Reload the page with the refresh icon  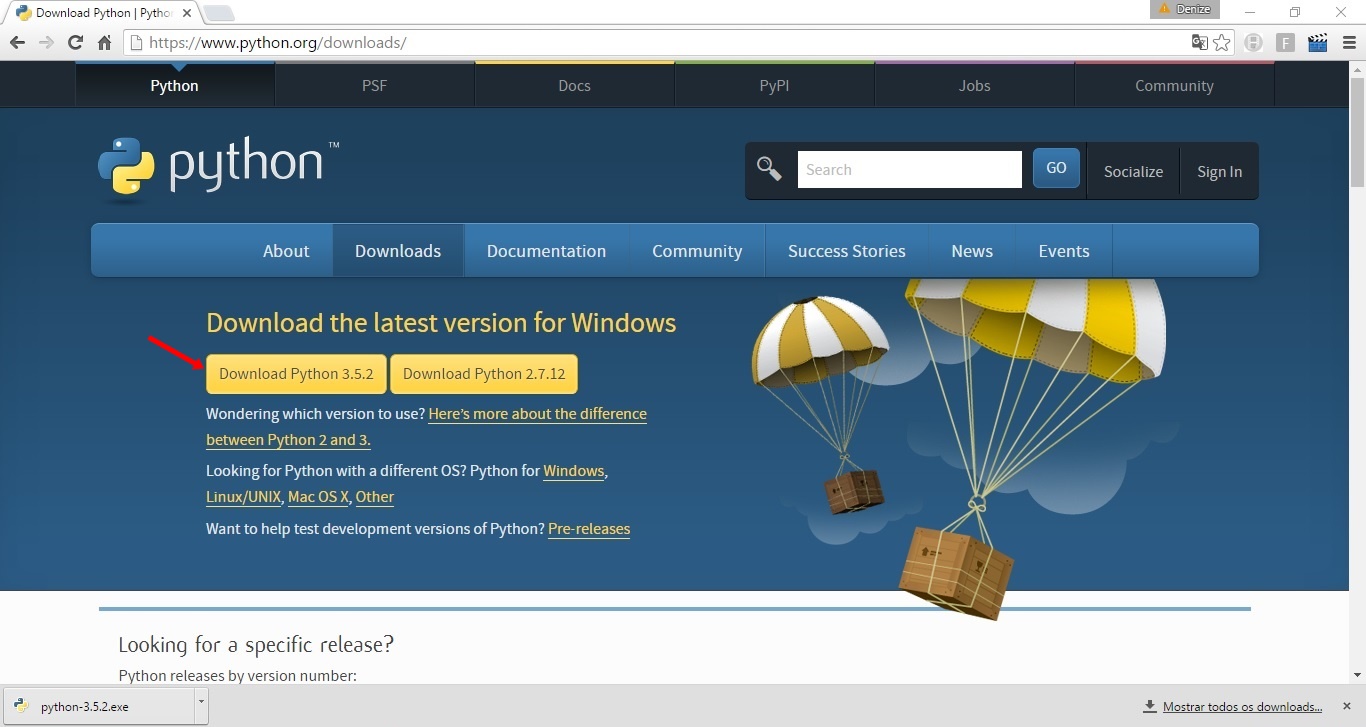point(75,43)
